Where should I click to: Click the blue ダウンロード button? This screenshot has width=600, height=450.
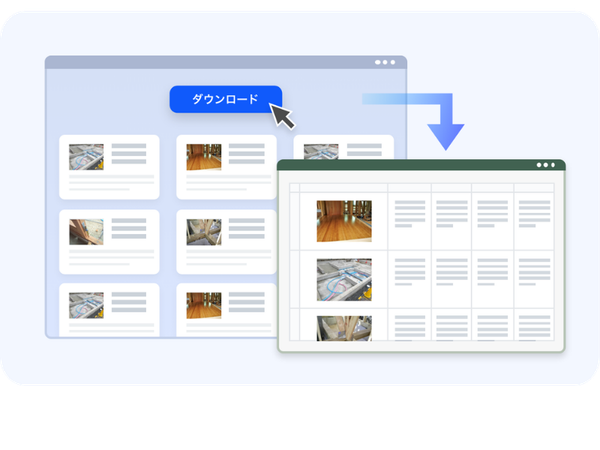pyautogui.click(x=225, y=99)
